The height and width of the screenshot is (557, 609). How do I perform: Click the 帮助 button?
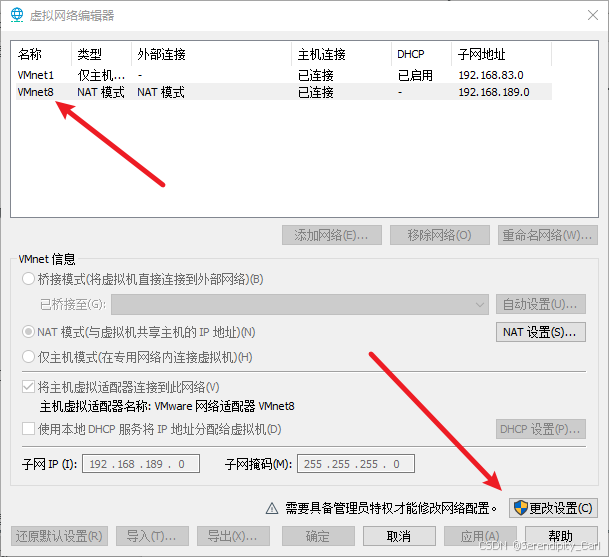click(x=561, y=536)
